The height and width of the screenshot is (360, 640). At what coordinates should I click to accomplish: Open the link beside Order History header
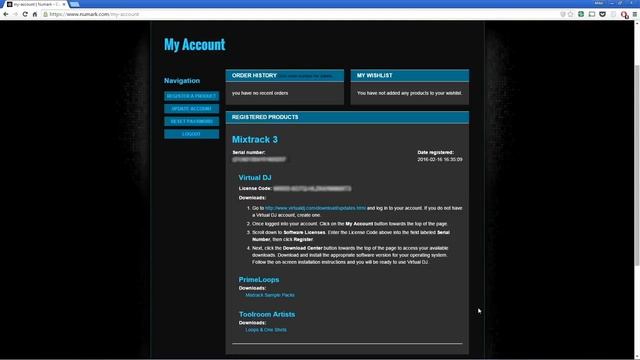click(306, 76)
